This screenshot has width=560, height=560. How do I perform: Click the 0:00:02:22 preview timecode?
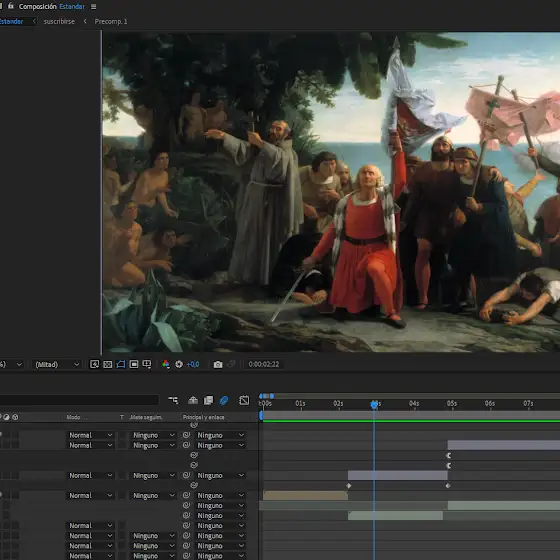(x=264, y=364)
